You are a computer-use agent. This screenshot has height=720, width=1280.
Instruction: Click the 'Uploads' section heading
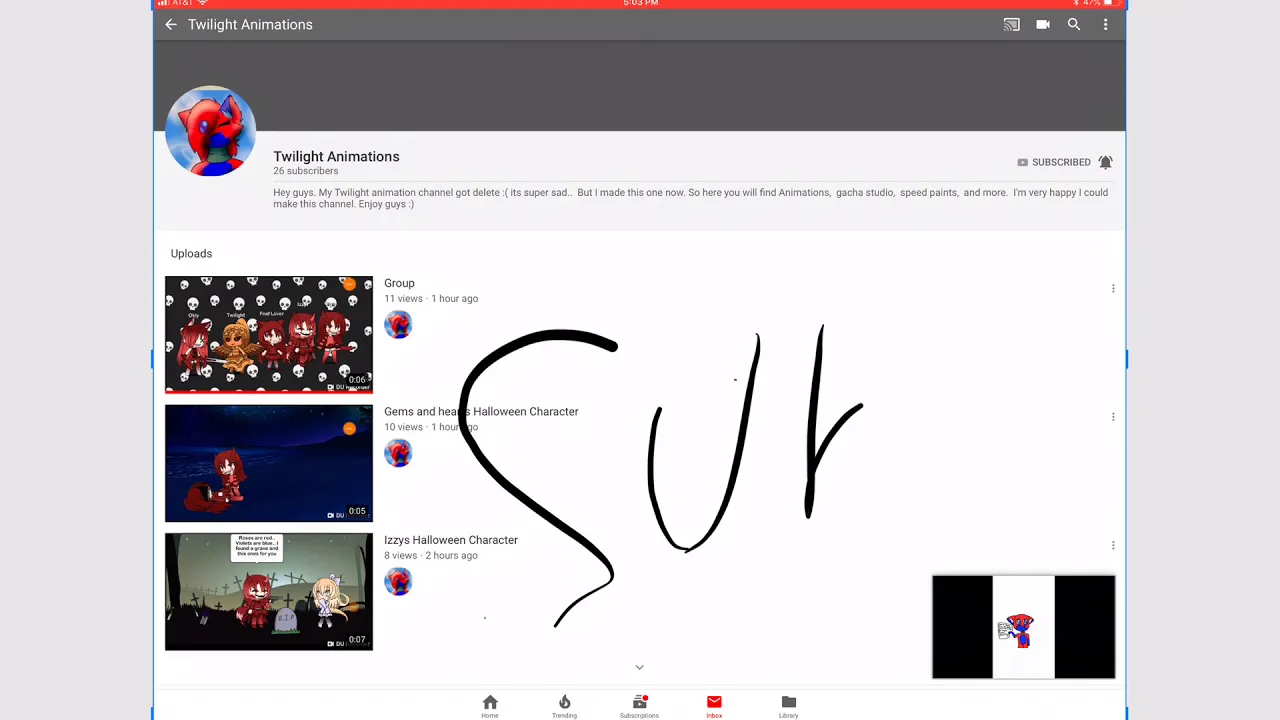pyautogui.click(x=191, y=254)
